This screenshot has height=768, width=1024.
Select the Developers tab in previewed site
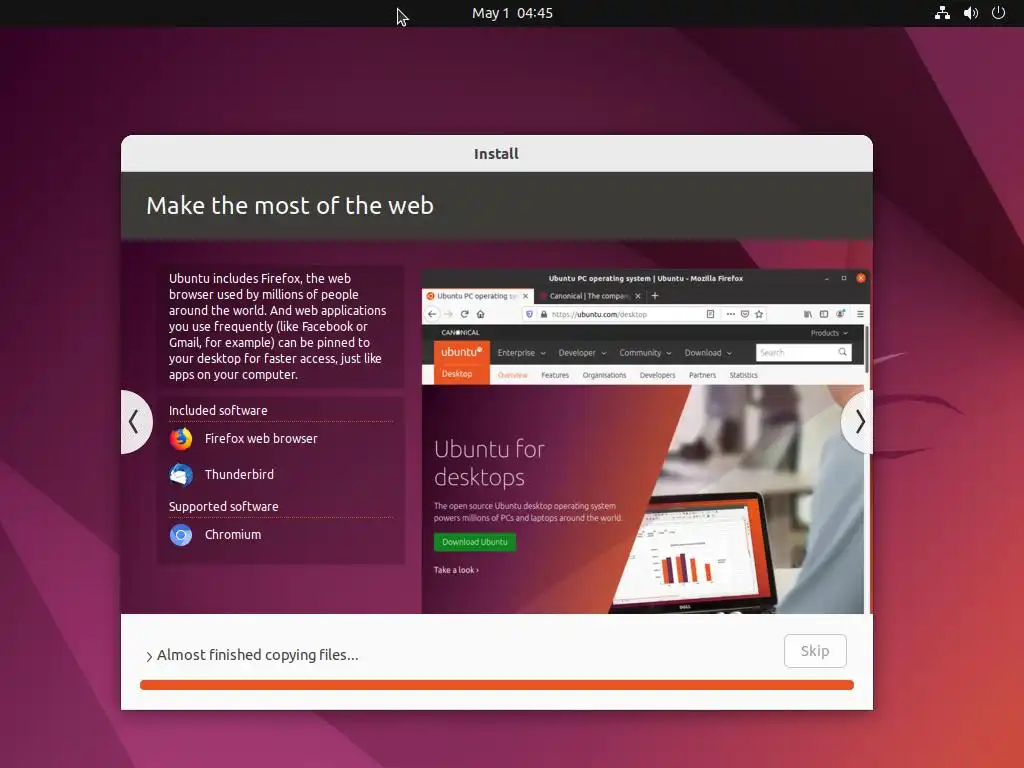(x=657, y=376)
